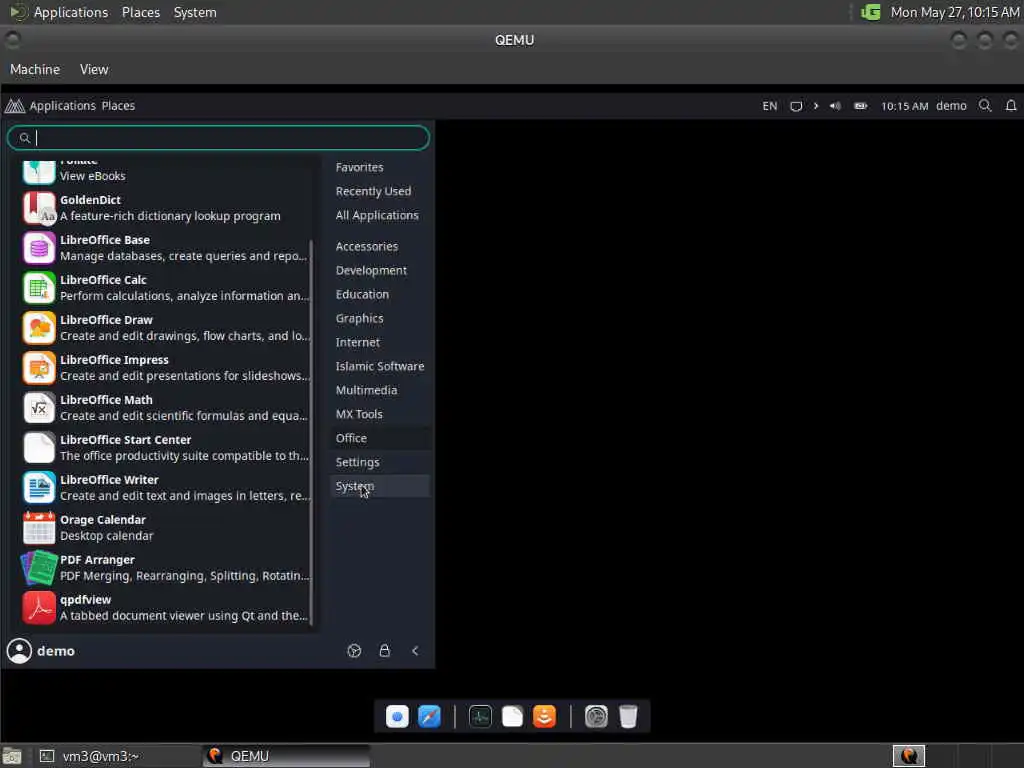Lock the screen with padlock icon
Screen dimensions: 1024x768
385,650
